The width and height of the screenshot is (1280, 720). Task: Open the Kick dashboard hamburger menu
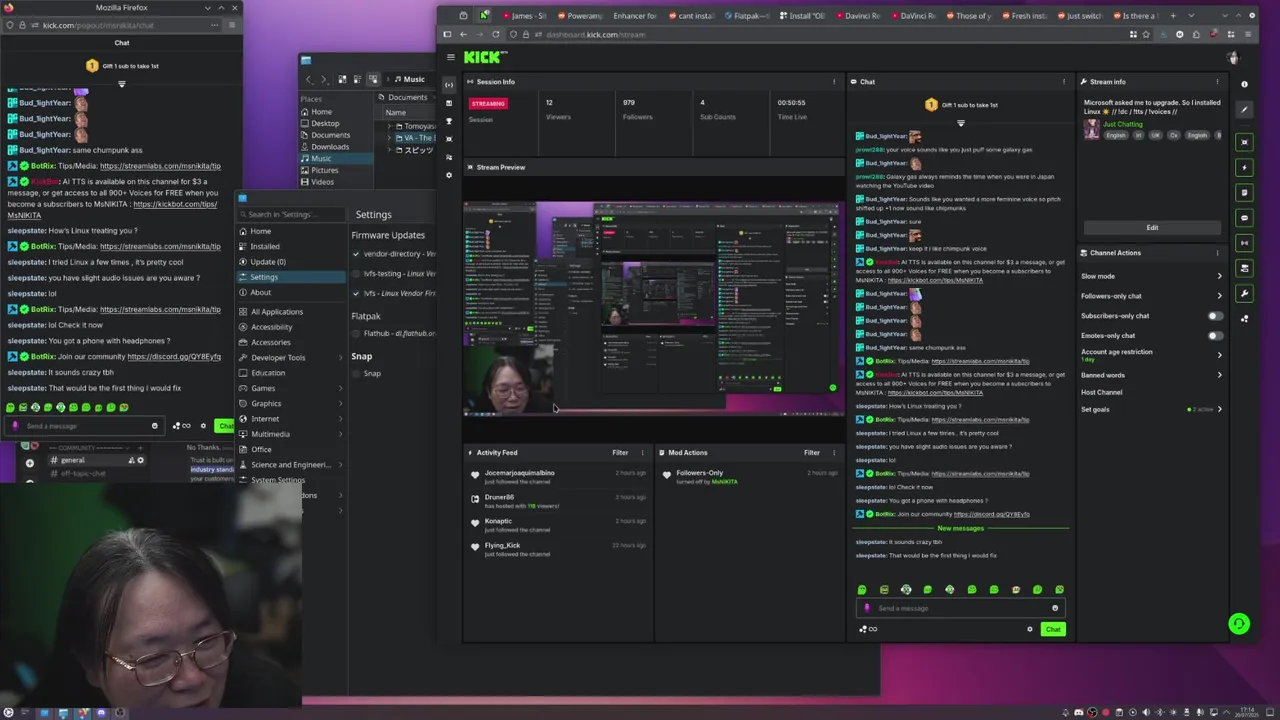coord(450,58)
